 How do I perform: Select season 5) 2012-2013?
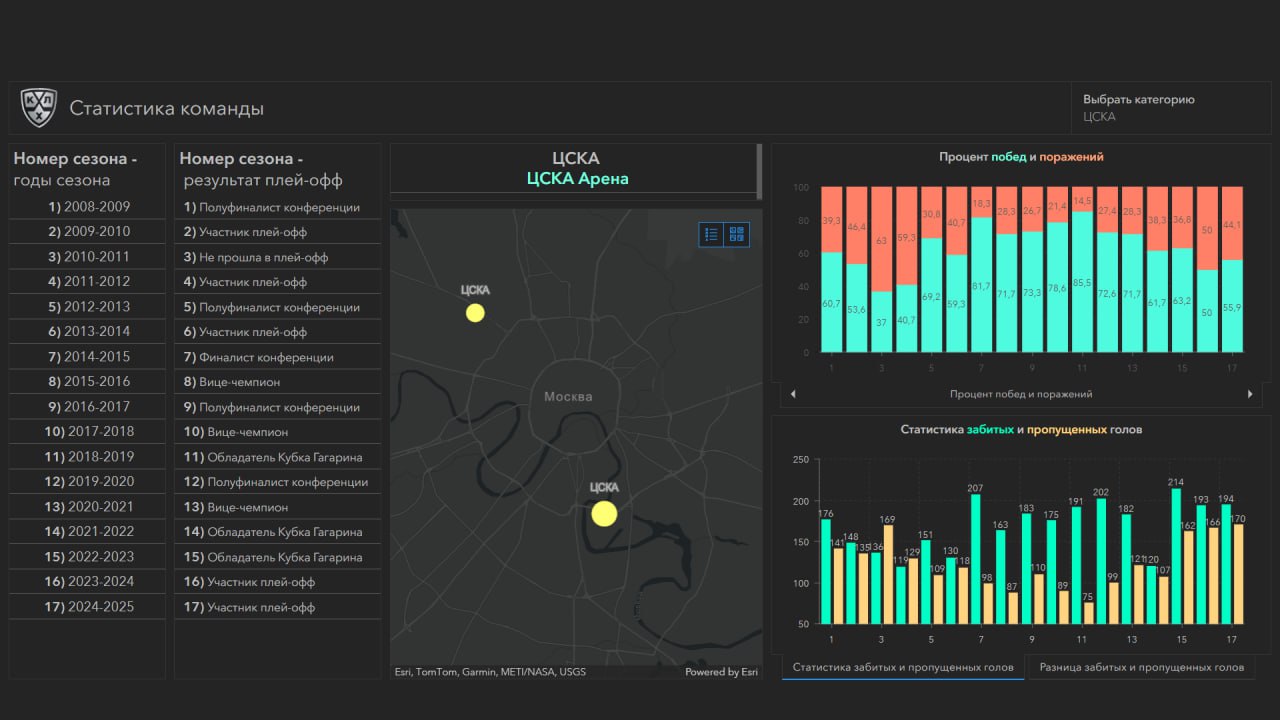click(x=88, y=307)
